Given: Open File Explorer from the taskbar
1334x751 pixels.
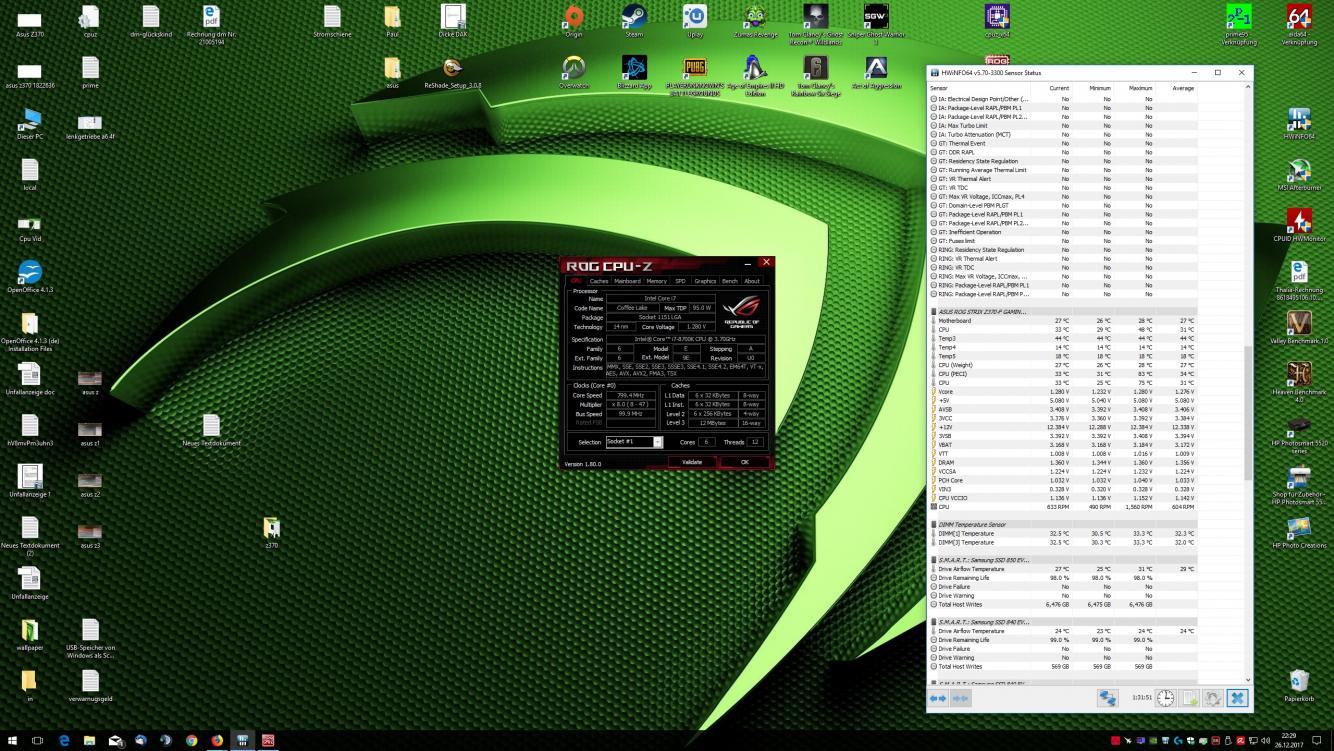Looking at the screenshot, I should [x=89, y=741].
